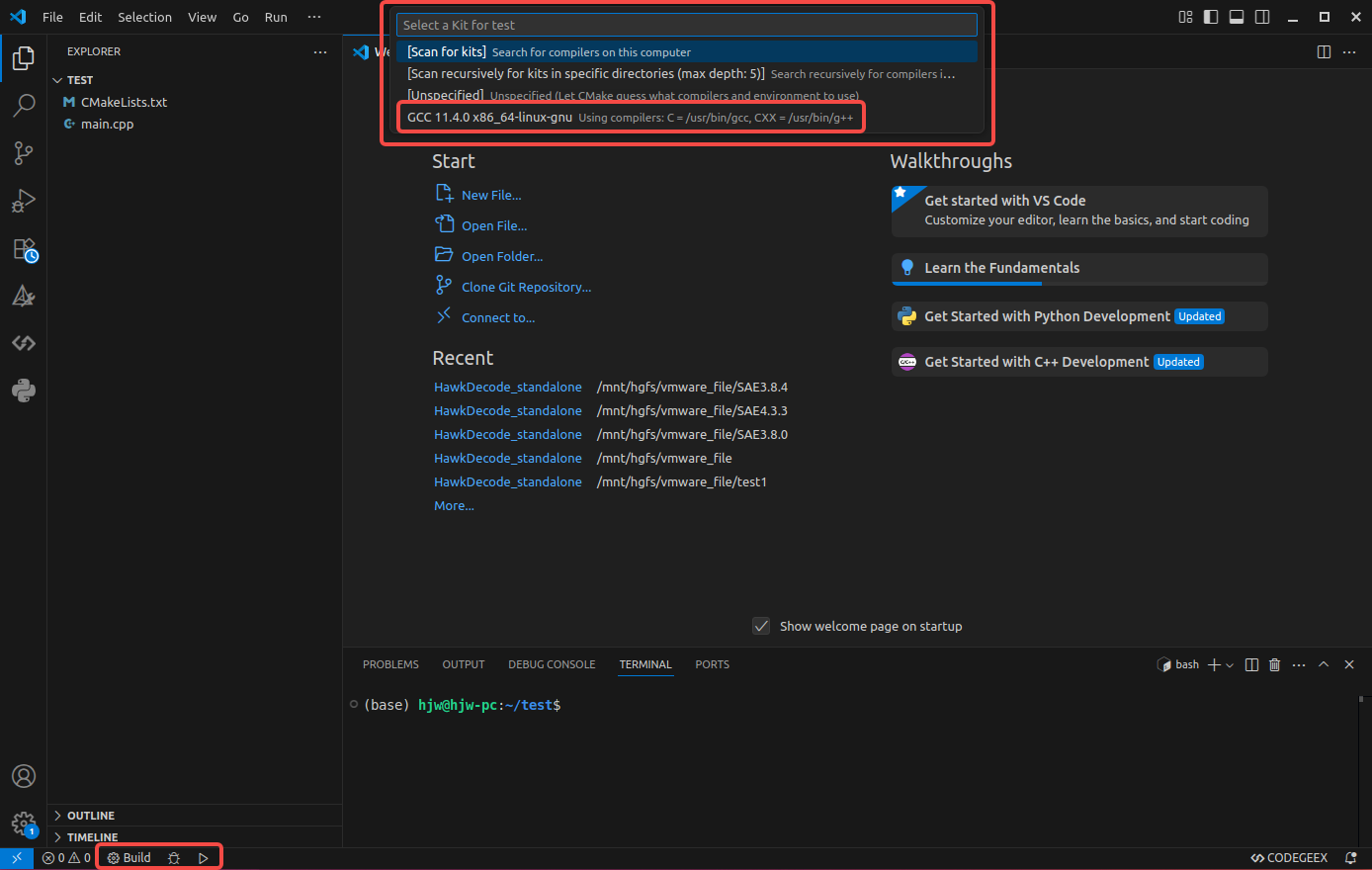This screenshot has height=870, width=1372.
Task: Switch to the PROBLEMS tab
Action: 390,665
